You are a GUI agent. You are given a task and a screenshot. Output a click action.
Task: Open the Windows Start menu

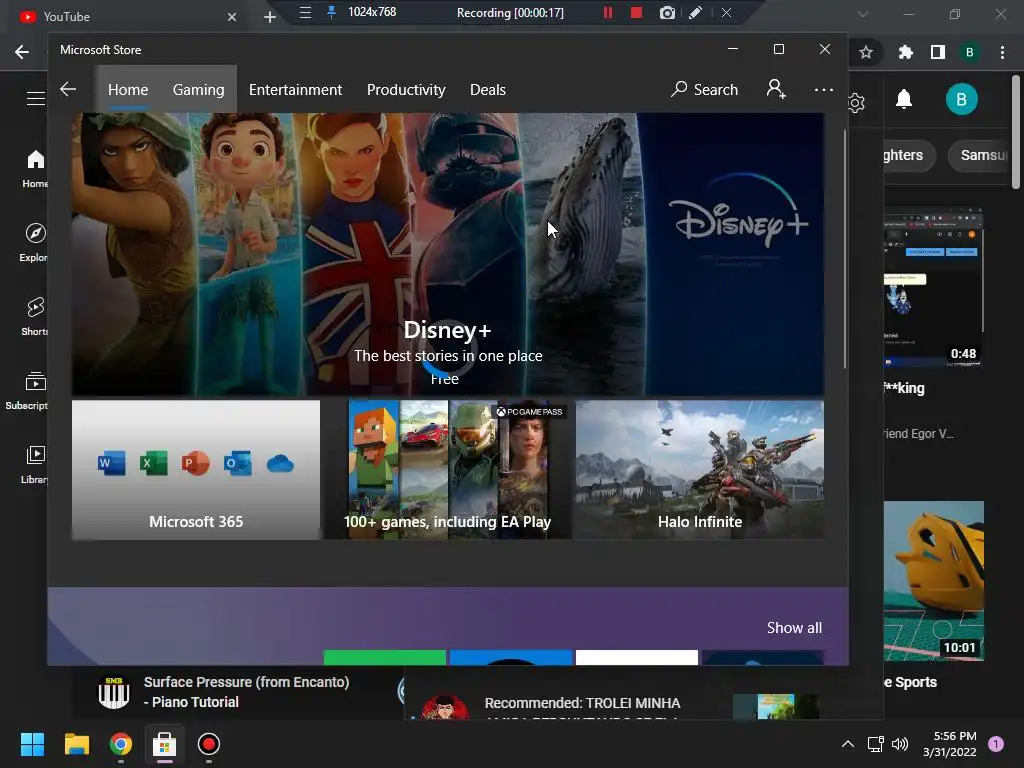pyautogui.click(x=32, y=744)
